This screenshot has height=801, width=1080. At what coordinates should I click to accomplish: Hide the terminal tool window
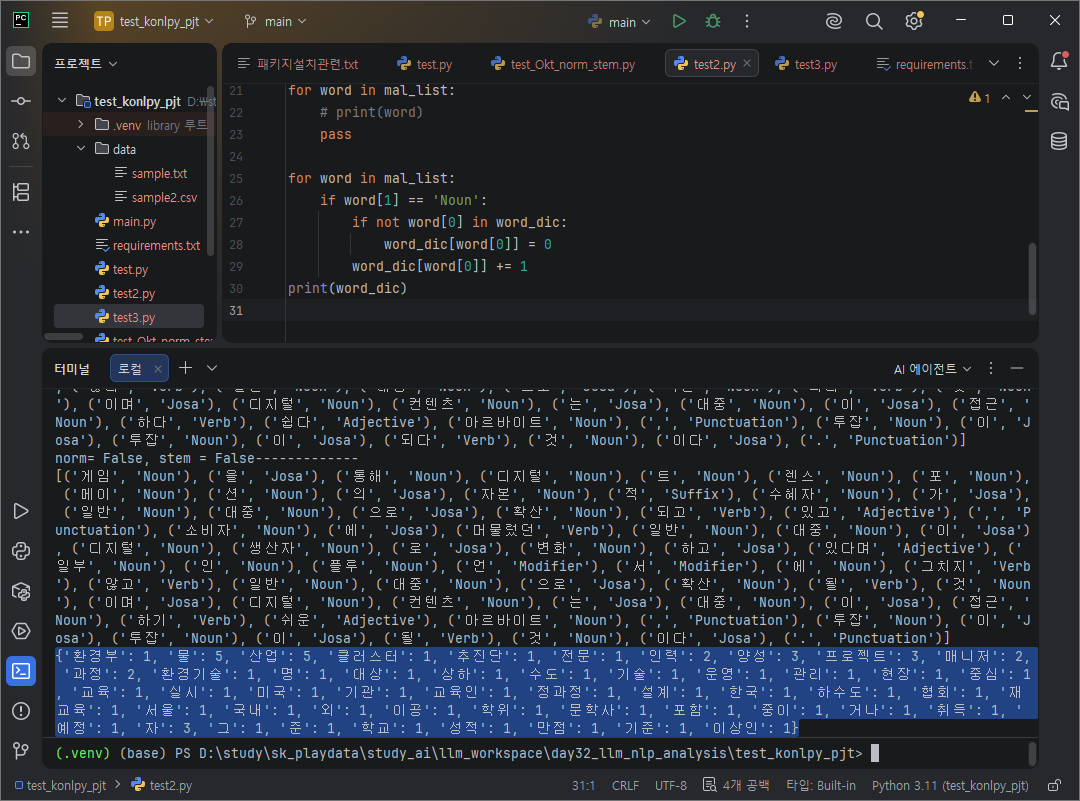(1017, 368)
